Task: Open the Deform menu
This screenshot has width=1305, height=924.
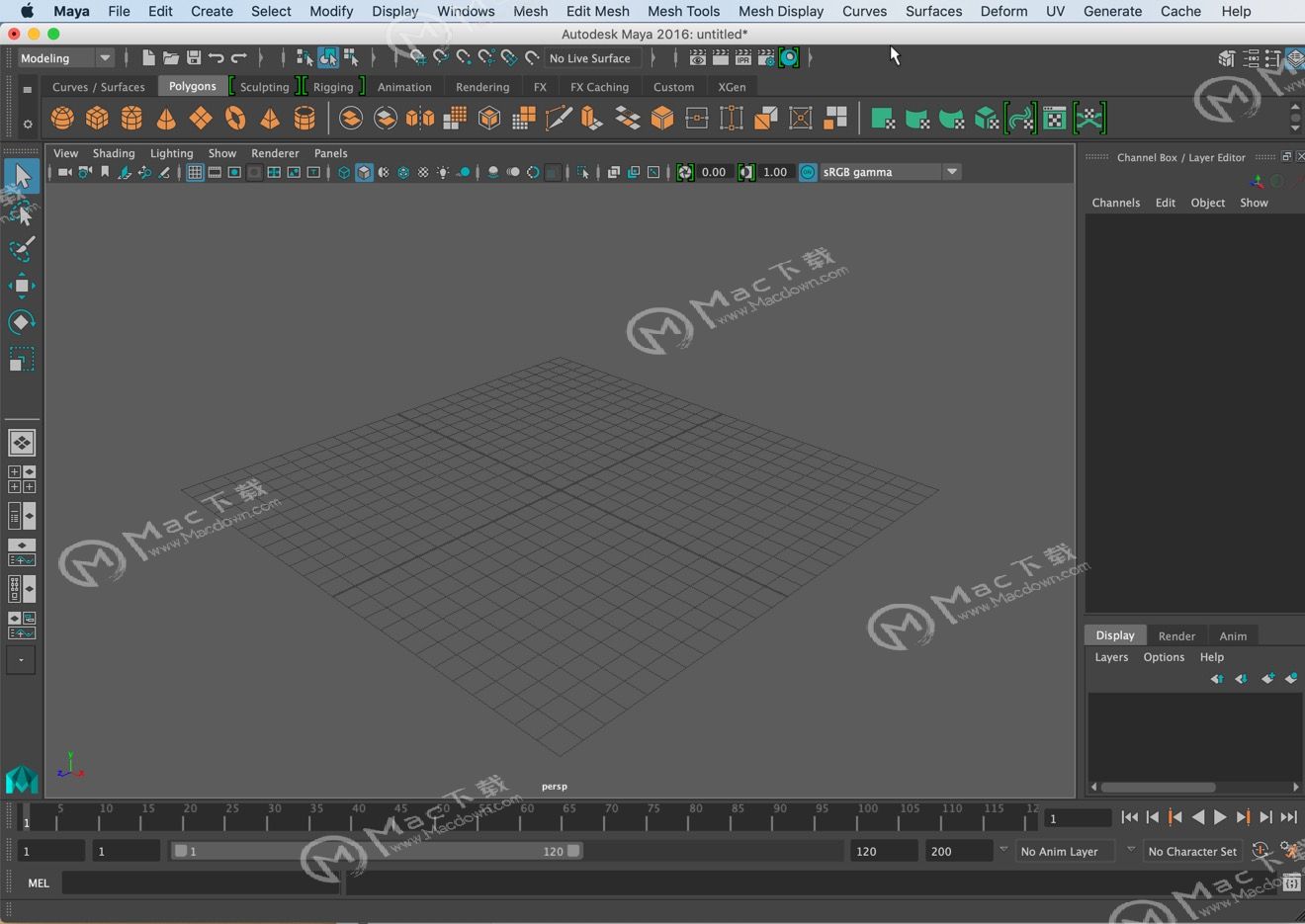Action: pyautogui.click(x=1003, y=11)
